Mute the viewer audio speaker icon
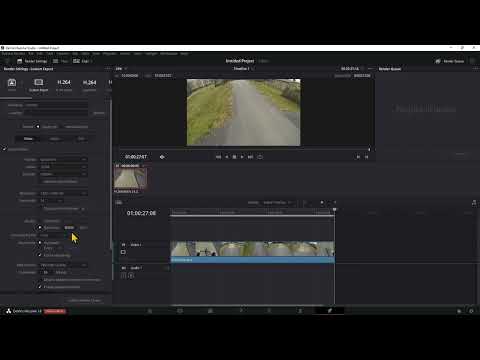The height and width of the screenshot is (360, 480). [x=162, y=157]
